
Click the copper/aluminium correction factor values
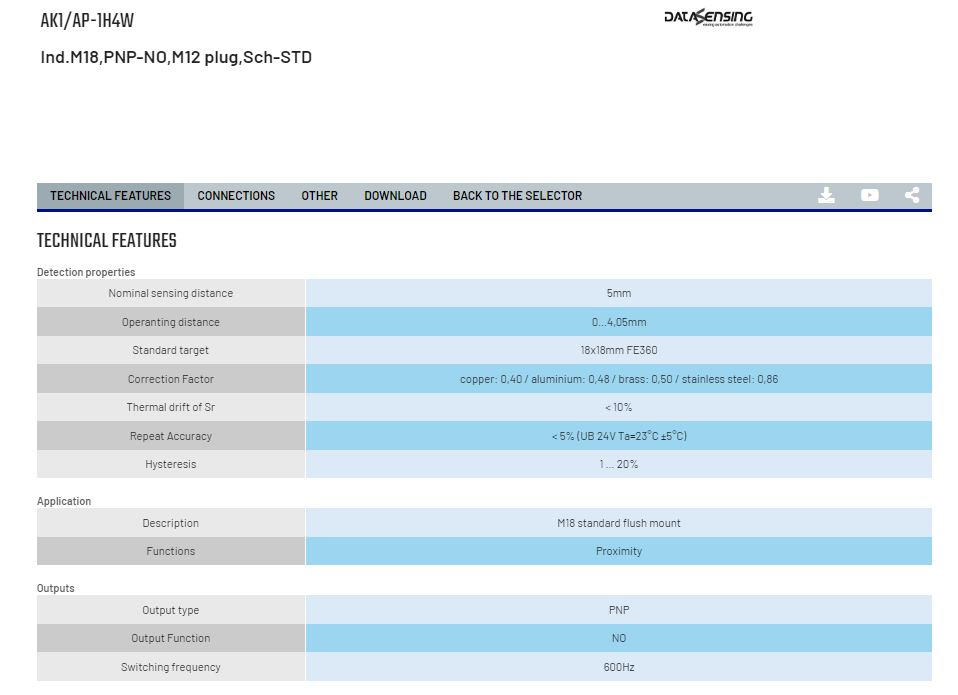point(619,379)
